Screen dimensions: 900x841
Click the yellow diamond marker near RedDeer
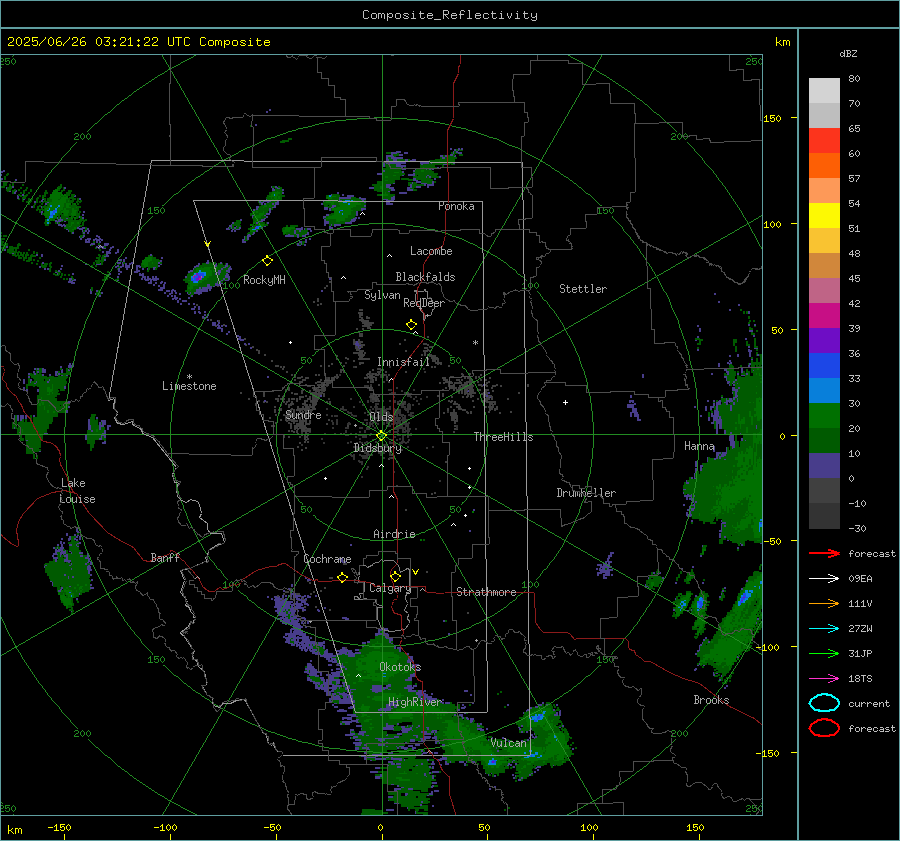click(x=411, y=325)
